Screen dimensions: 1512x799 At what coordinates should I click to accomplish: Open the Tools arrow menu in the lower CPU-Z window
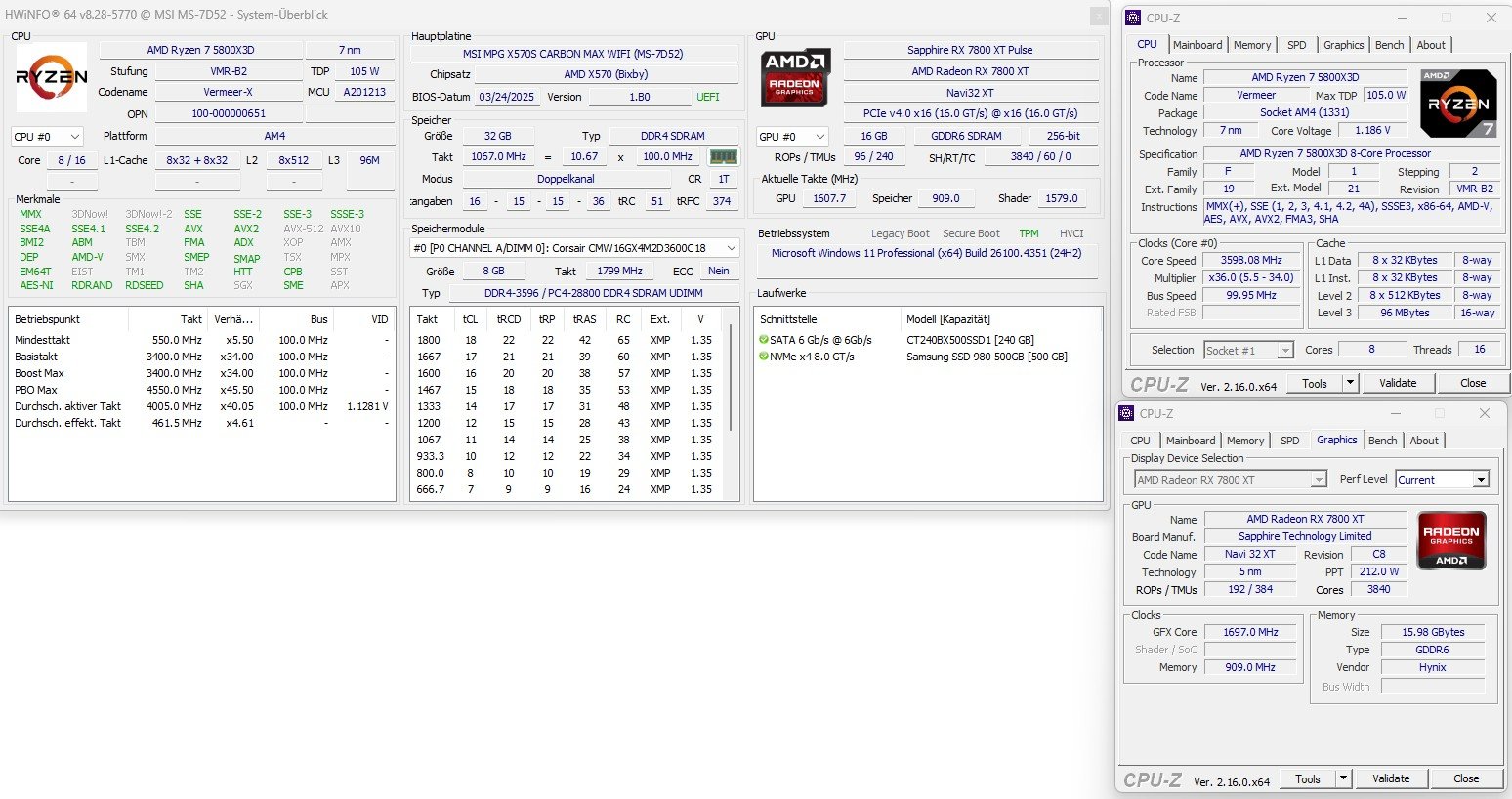[1344, 778]
